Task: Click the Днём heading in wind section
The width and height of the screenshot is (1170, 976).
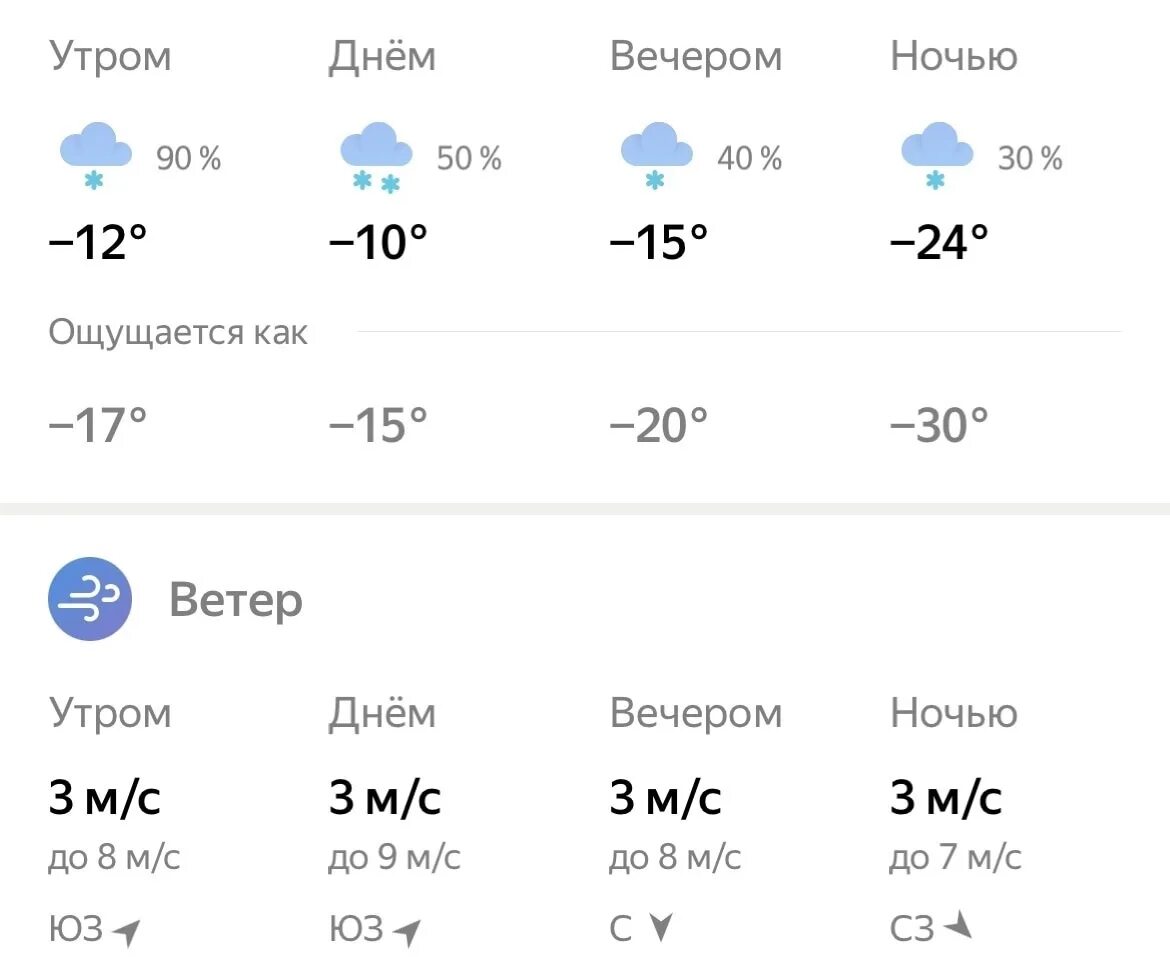Action: click(x=382, y=713)
